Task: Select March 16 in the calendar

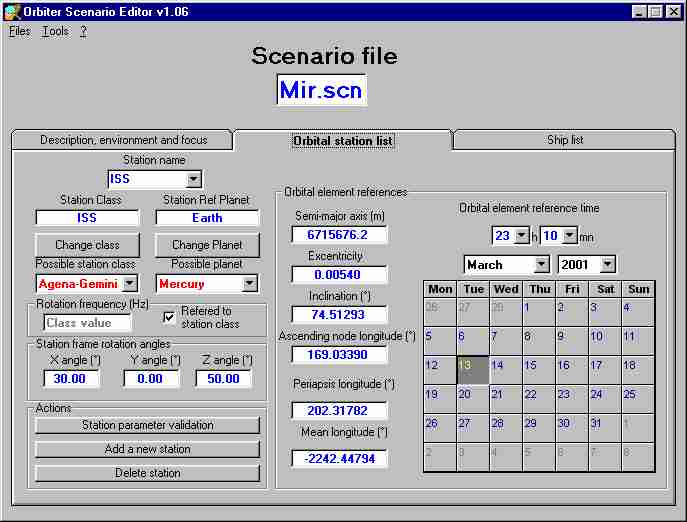Action: (572, 370)
